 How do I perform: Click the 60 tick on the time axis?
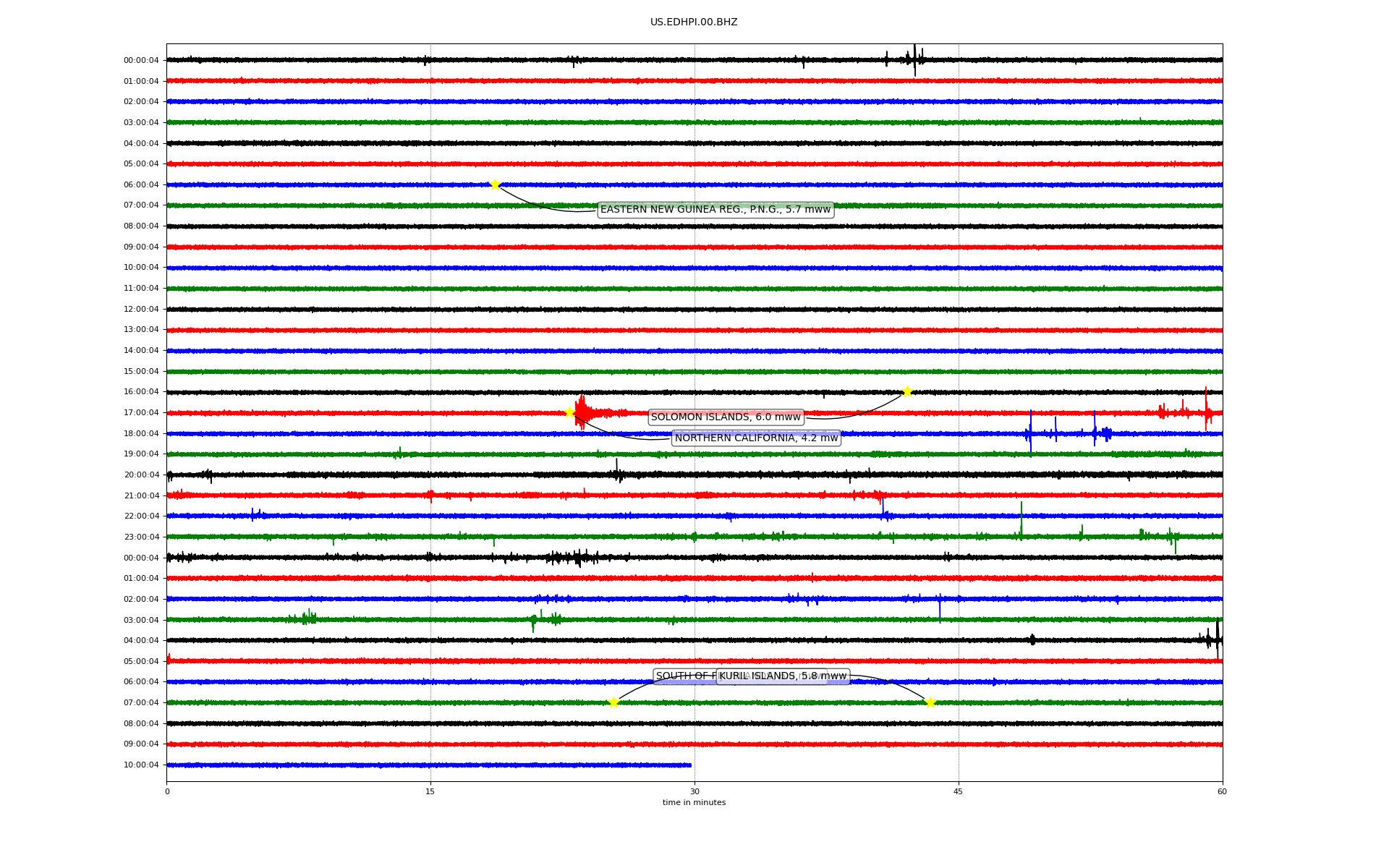[x=1221, y=791]
